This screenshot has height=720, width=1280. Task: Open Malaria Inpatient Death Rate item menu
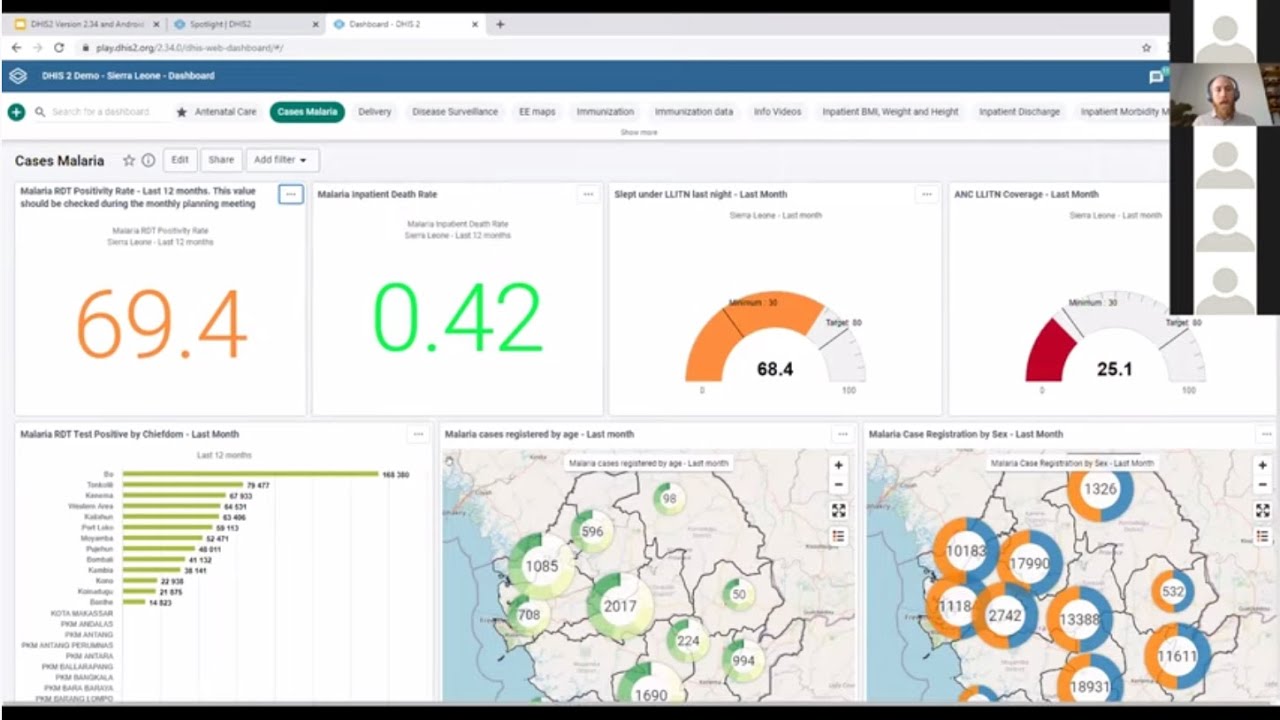[x=588, y=194]
